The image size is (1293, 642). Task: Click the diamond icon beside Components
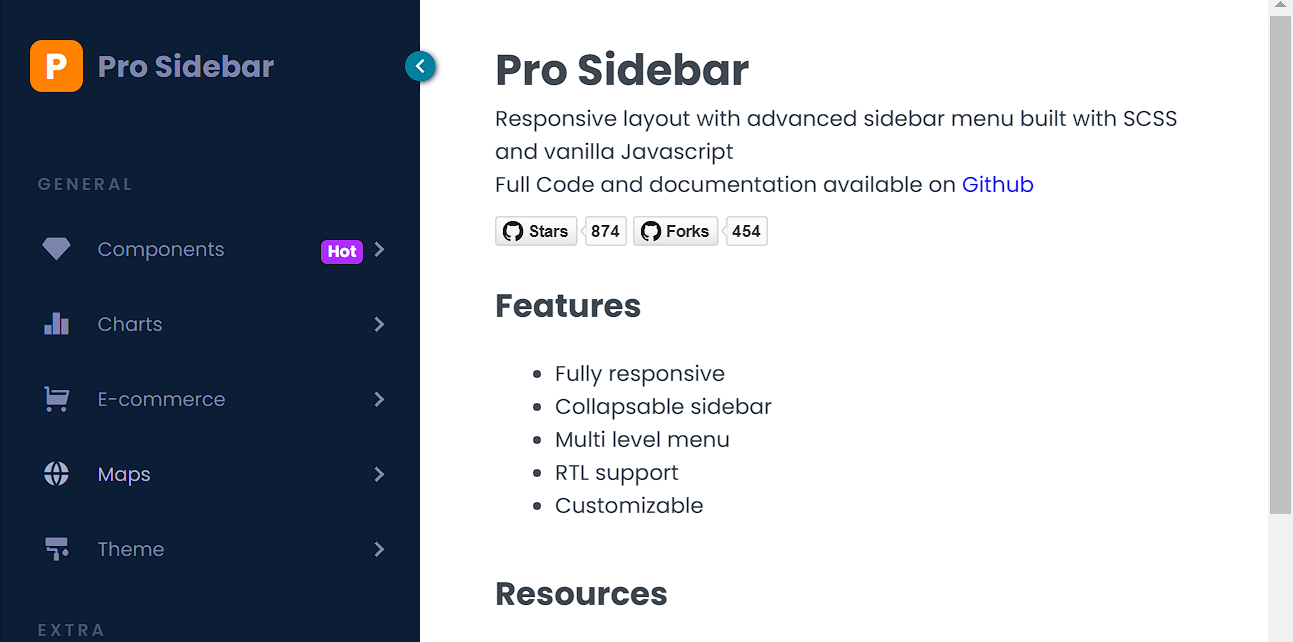tap(56, 249)
